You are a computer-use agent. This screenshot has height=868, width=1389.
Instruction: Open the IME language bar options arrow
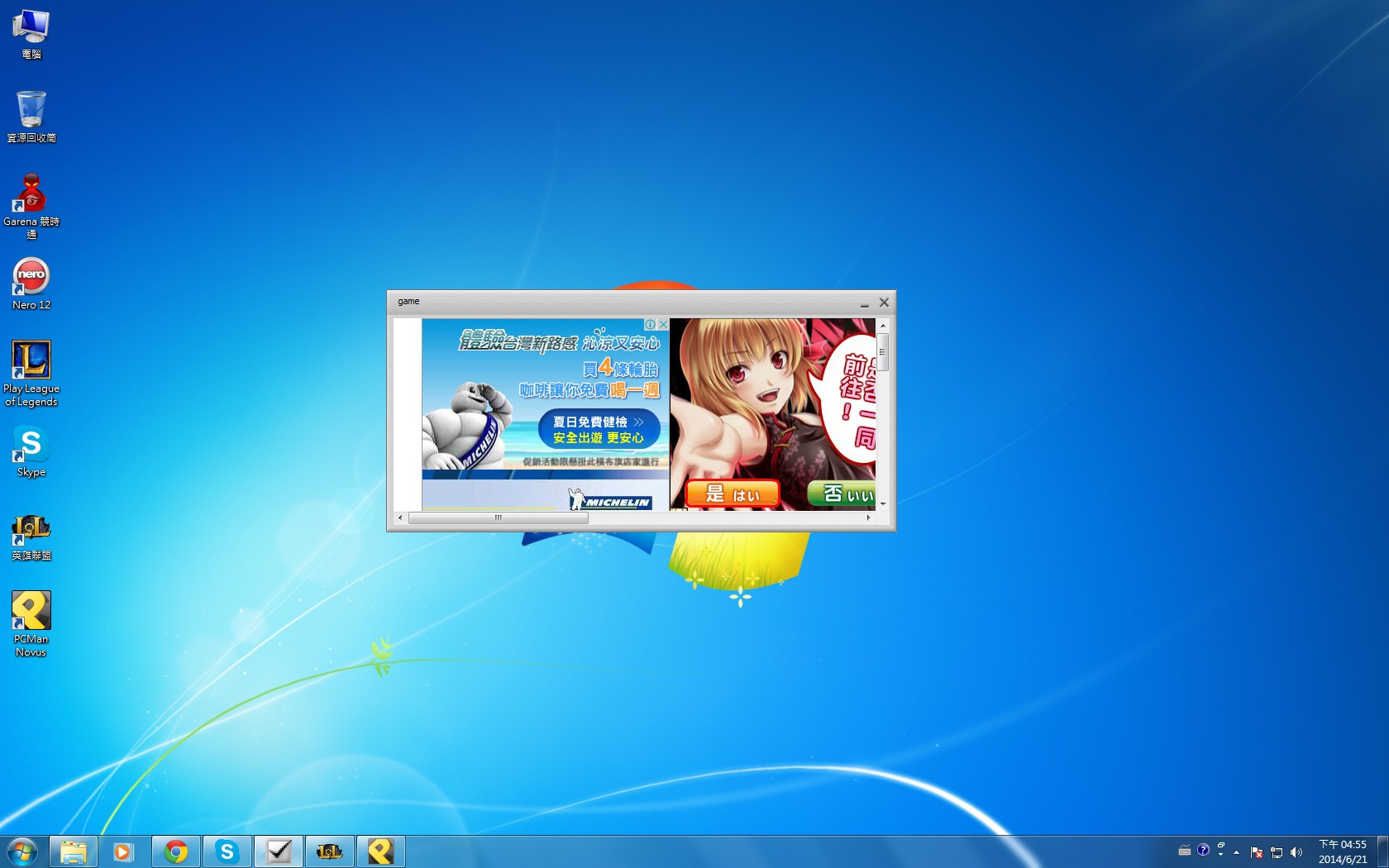(1221, 854)
